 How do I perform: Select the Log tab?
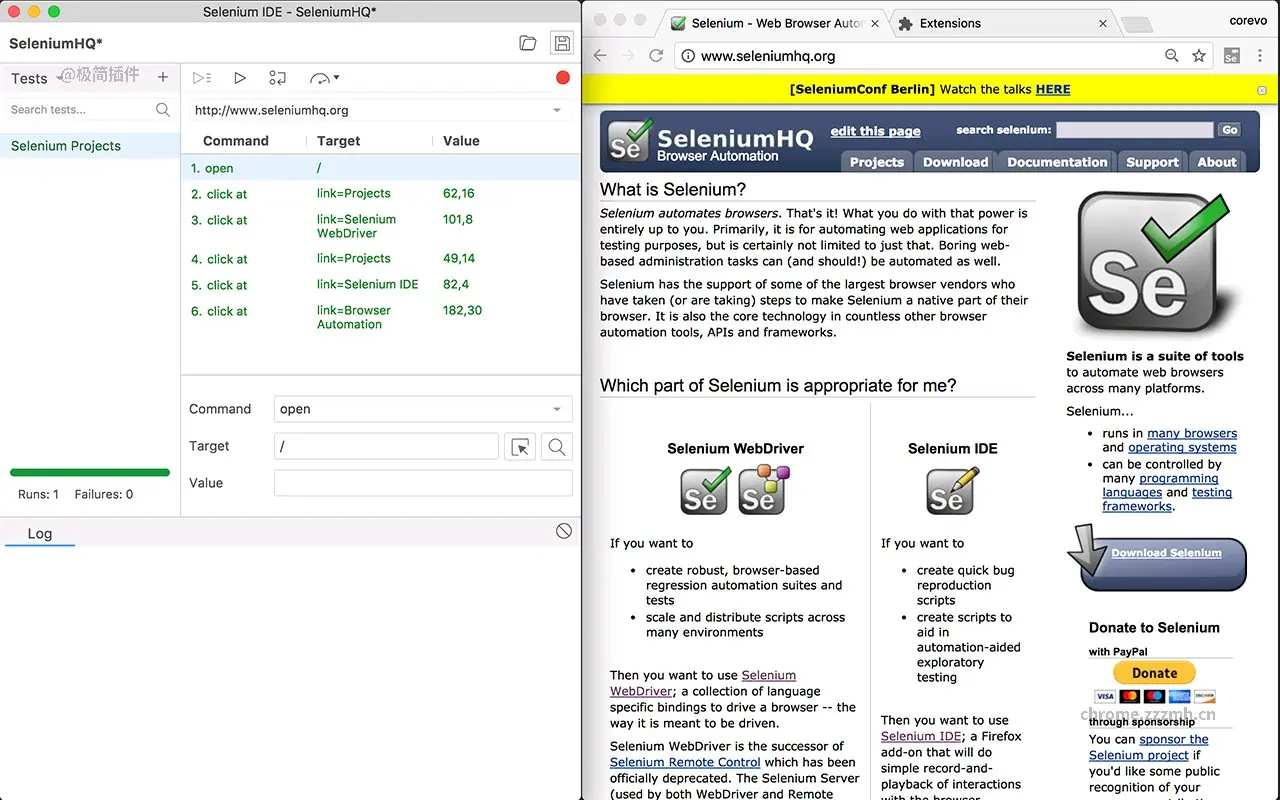(x=39, y=533)
